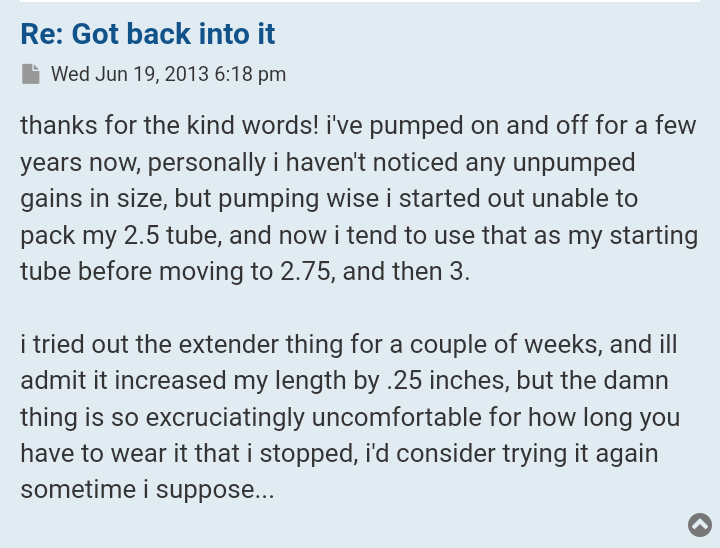Click the back-to-top arrow icon
720x548 pixels.
[x=700, y=525]
